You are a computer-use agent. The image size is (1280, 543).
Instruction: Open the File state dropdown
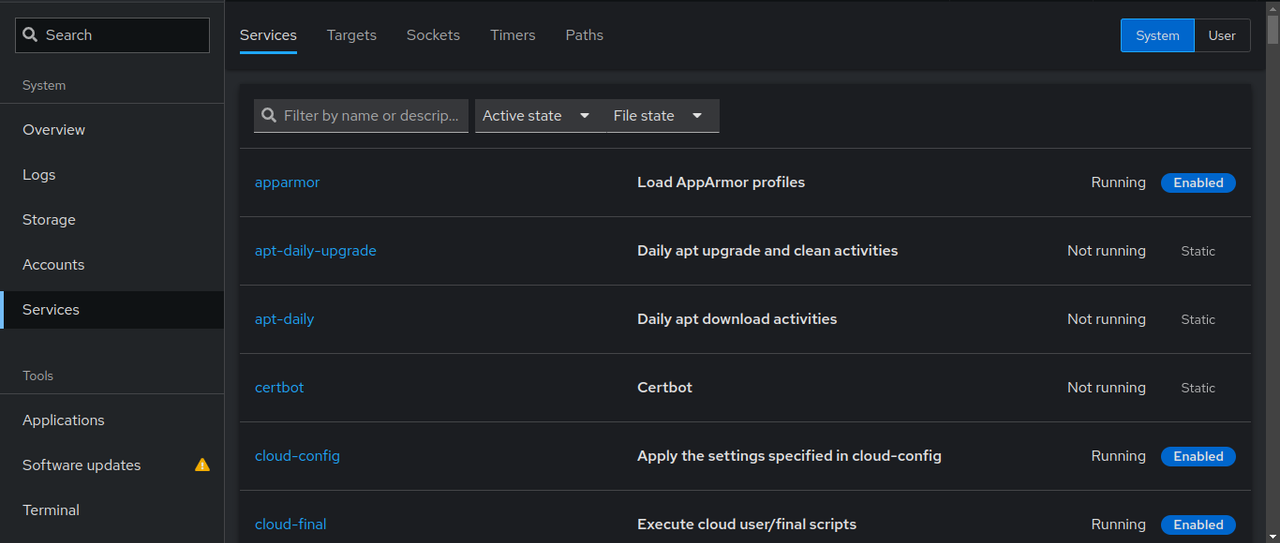(659, 116)
